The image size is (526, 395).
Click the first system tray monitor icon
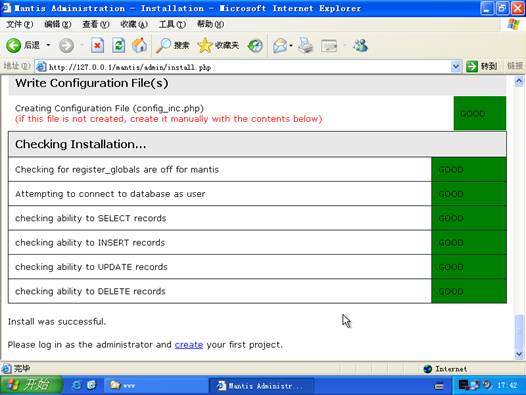pyautogui.click(x=463, y=385)
